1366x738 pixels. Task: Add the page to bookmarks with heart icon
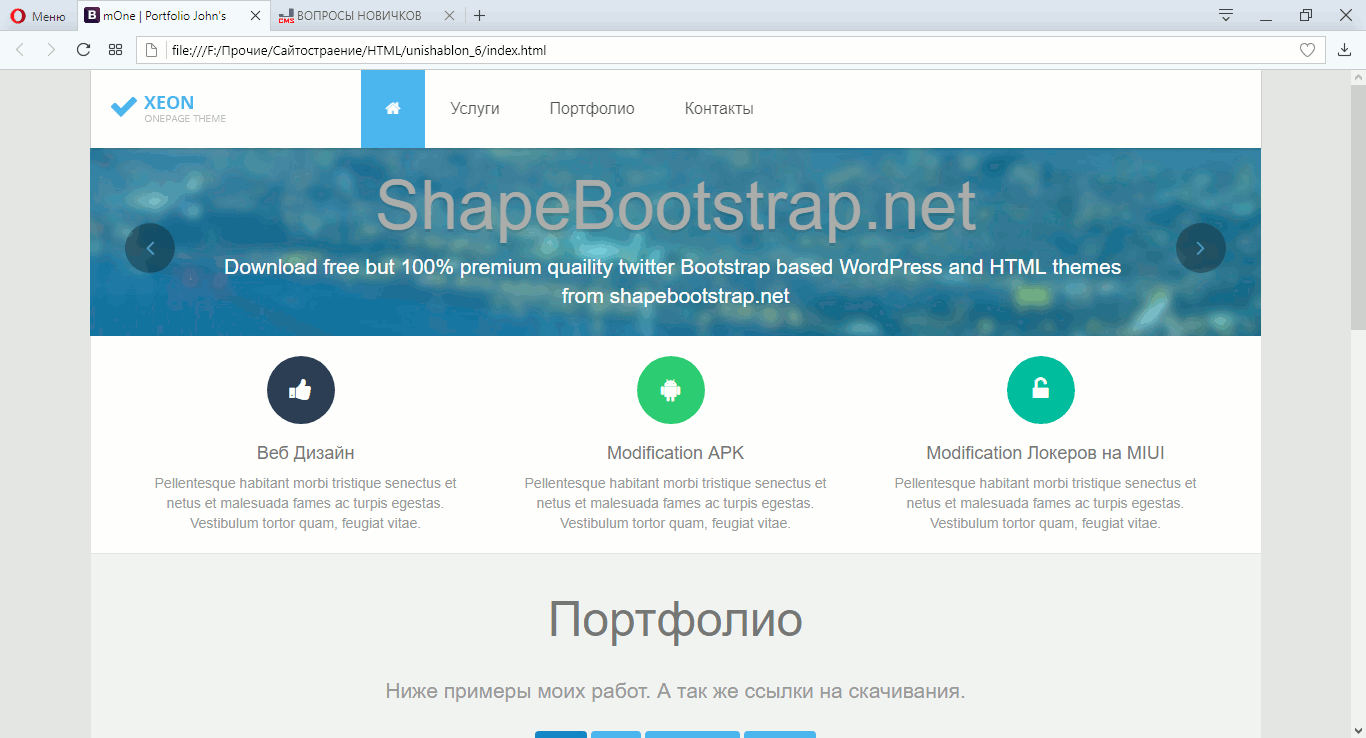[1307, 50]
